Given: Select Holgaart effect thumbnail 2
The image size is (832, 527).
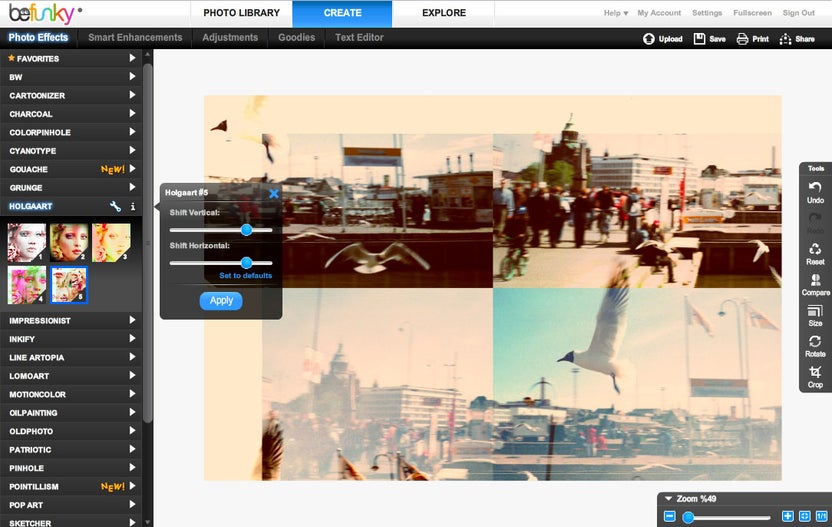Looking at the screenshot, I should click(69, 243).
